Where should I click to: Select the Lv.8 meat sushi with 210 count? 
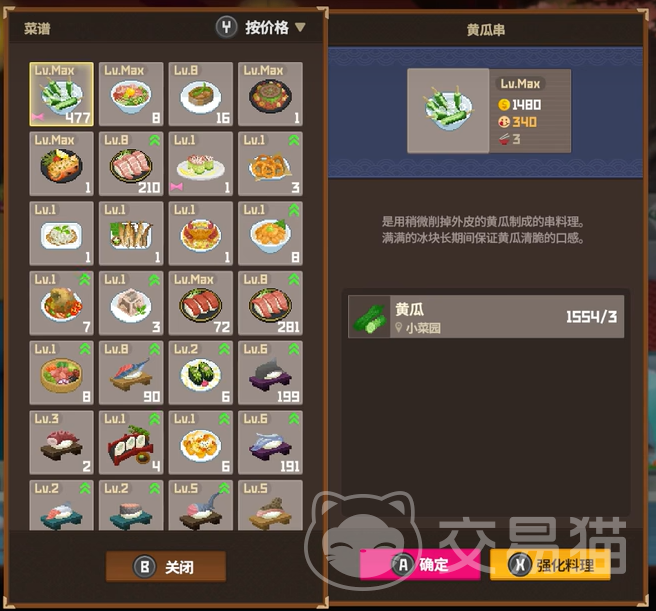(x=131, y=164)
